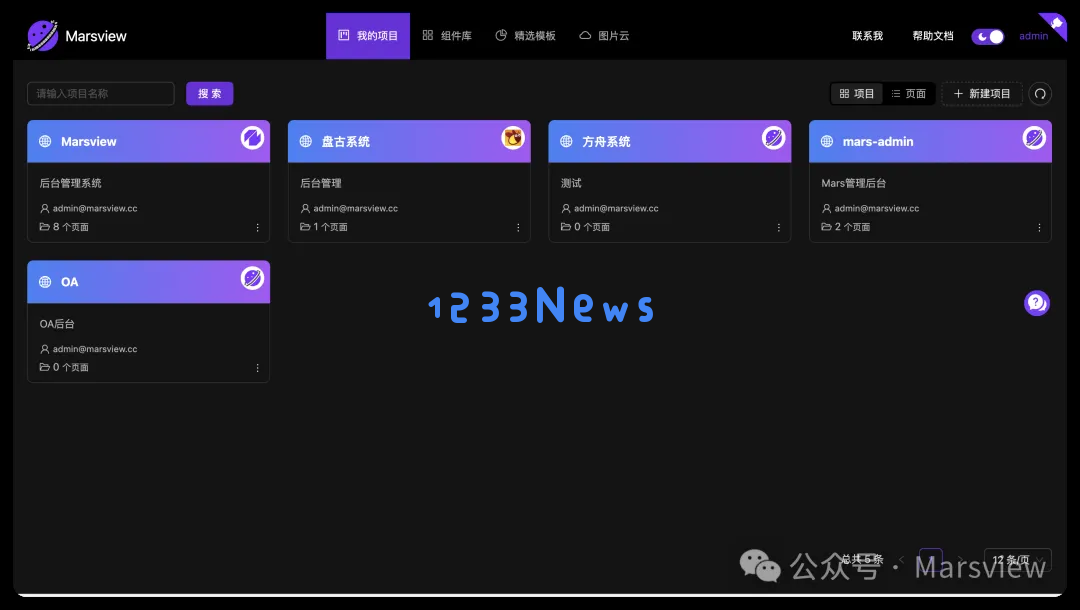Screen dimensions: 1080x610
Task: Click the 1 个页面 folder icon
Action: [305, 227]
